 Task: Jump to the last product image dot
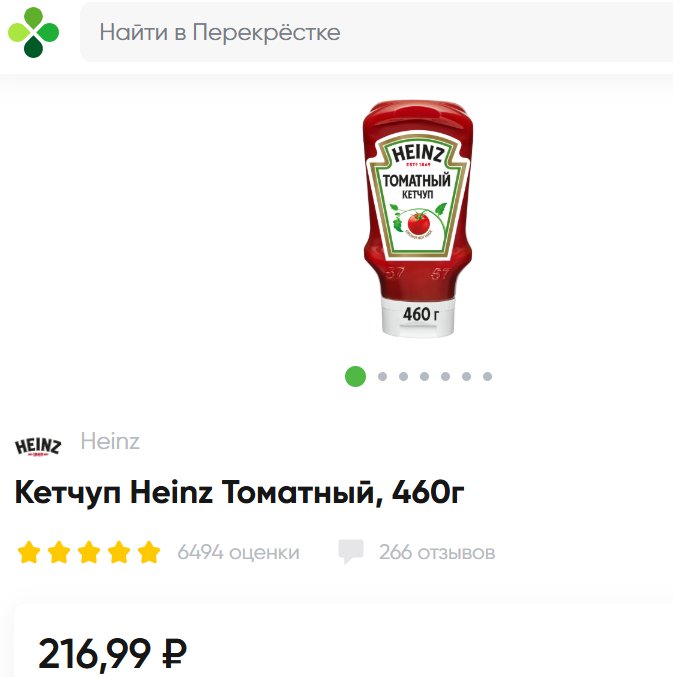[487, 376]
